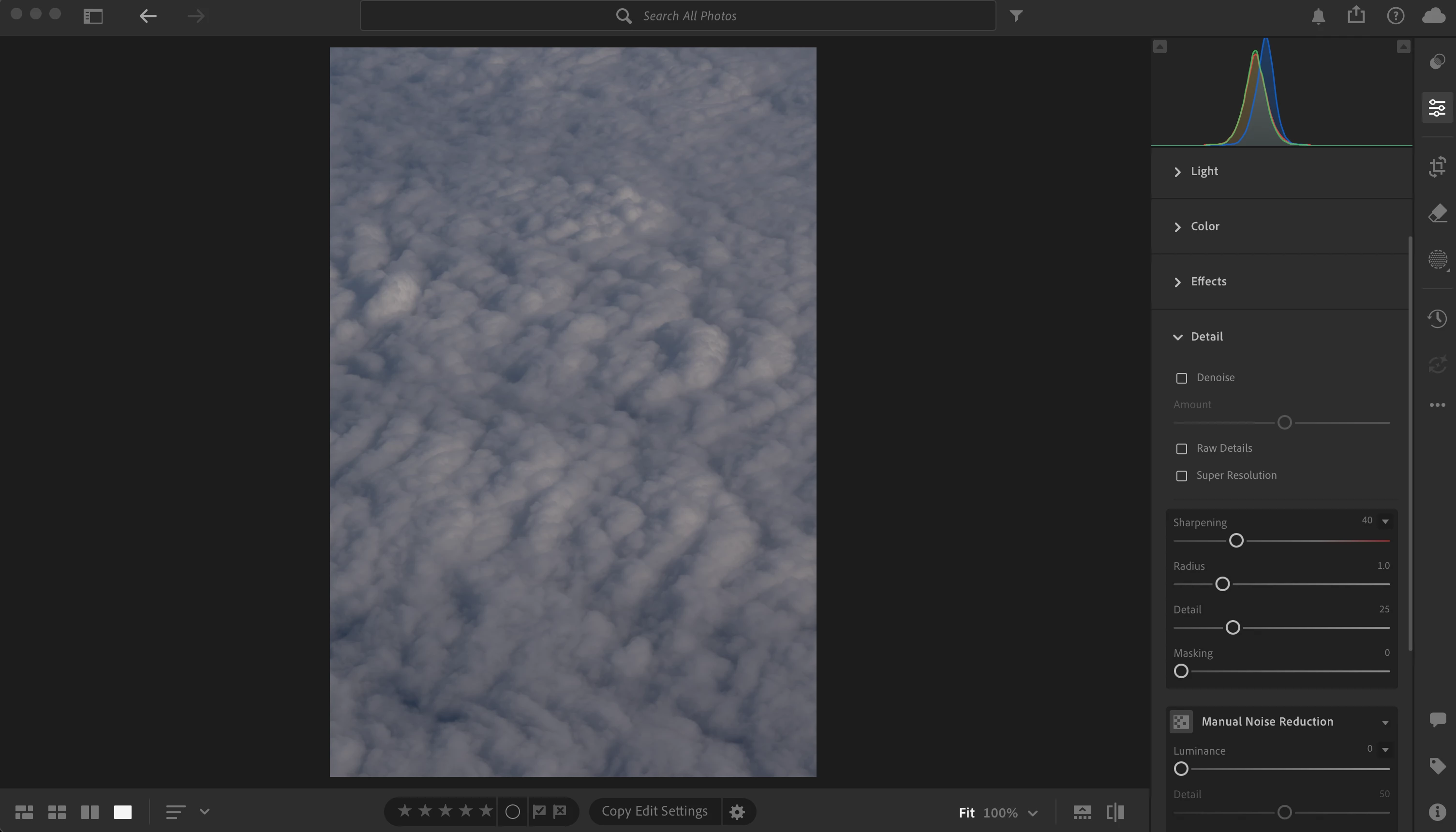Click the Share icon
The image size is (1456, 832).
(1356, 15)
